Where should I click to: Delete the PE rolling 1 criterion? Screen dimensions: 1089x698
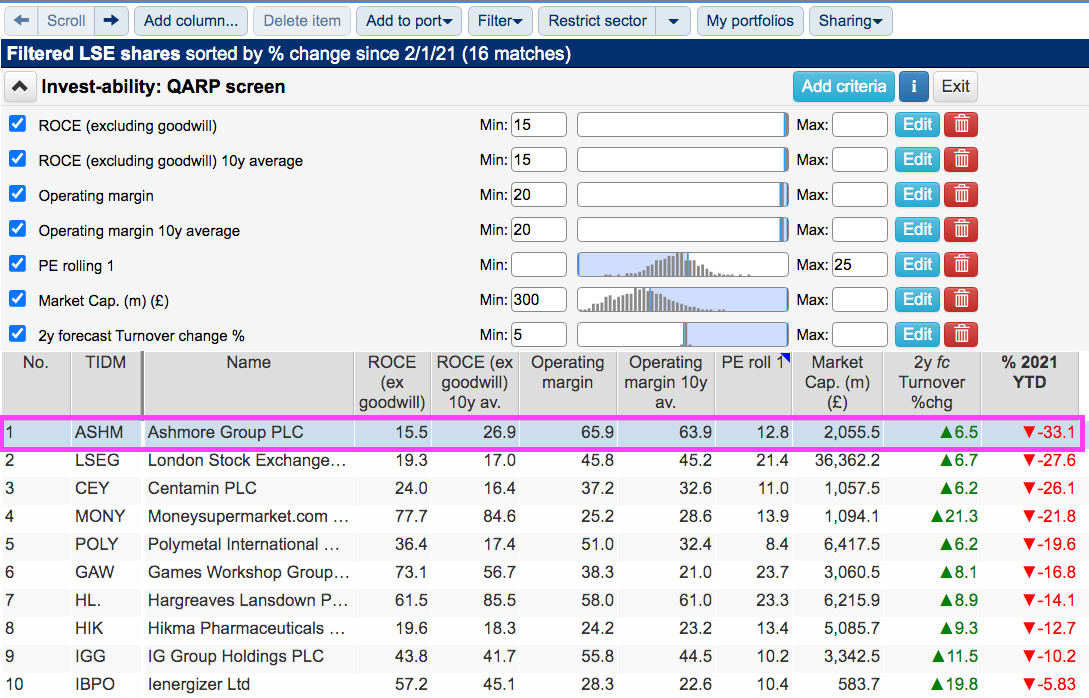961,265
